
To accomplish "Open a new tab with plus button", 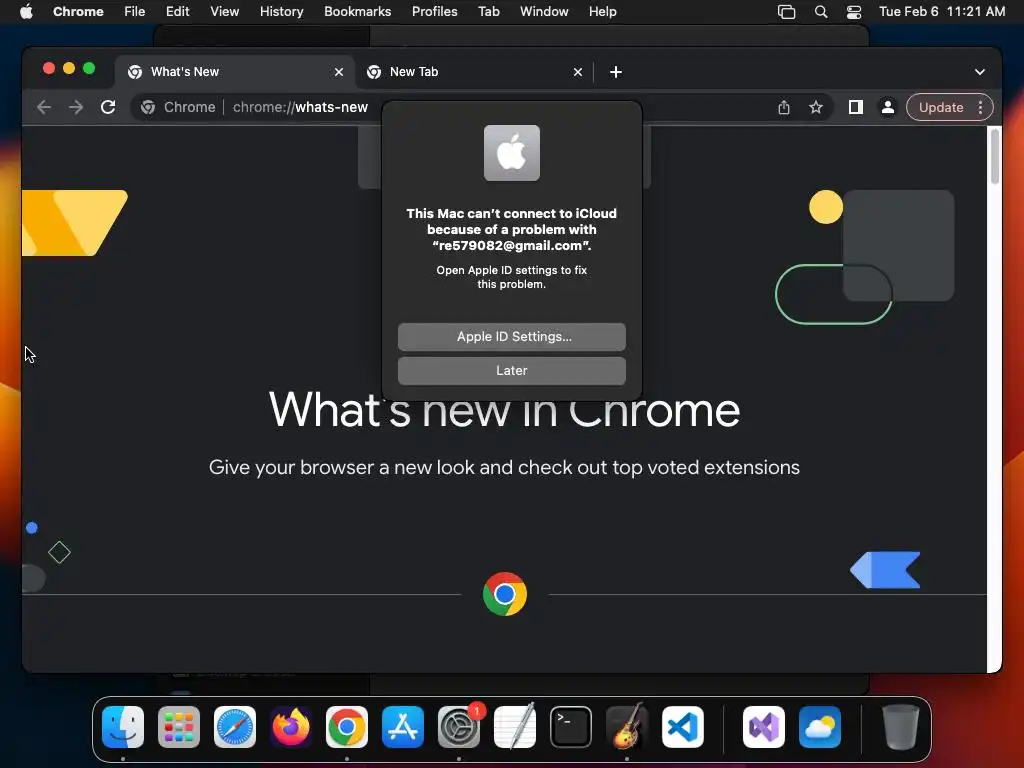I will [616, 72].
